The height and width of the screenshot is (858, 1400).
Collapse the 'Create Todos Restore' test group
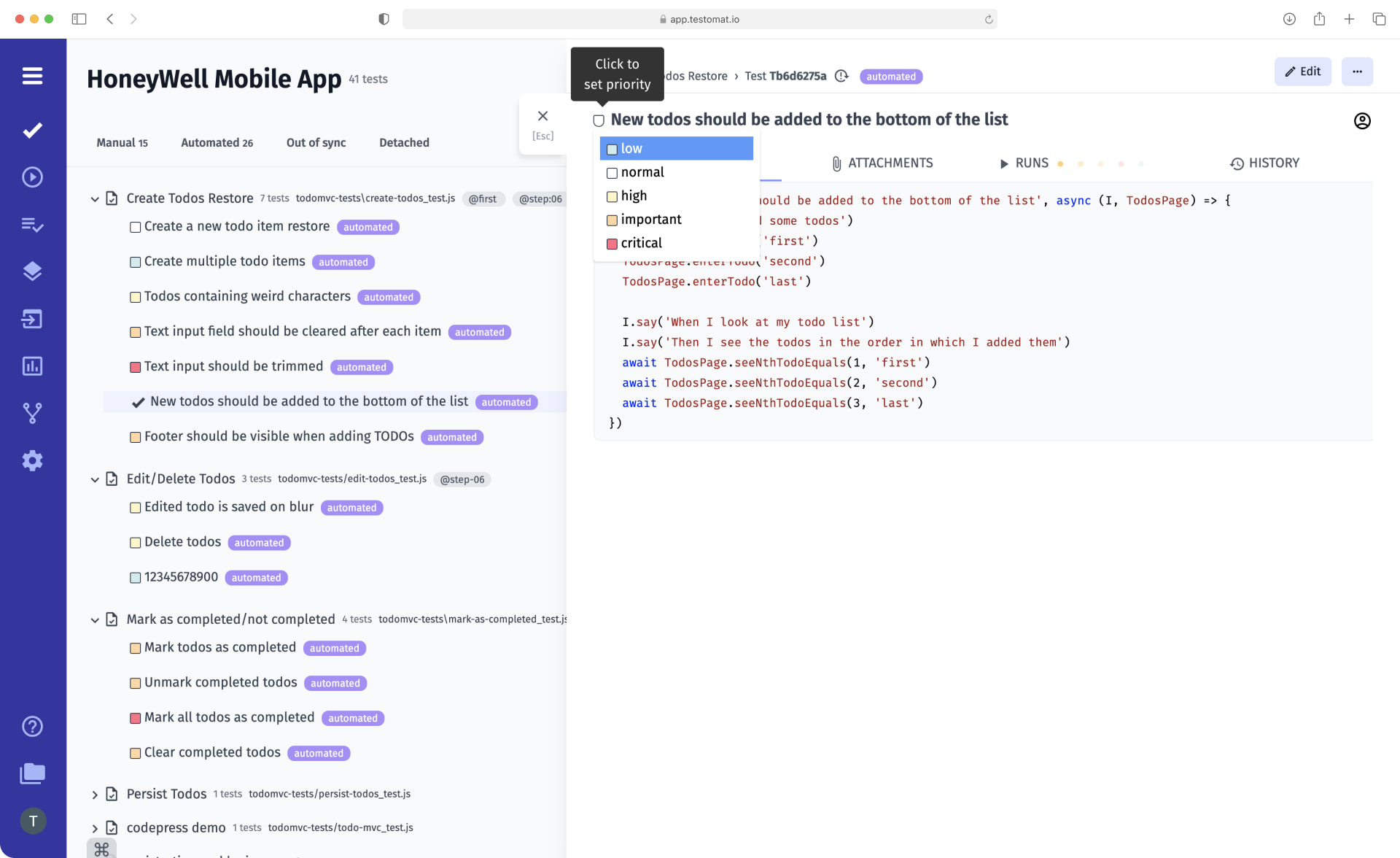pyautogui.click(x=95, y=198)
